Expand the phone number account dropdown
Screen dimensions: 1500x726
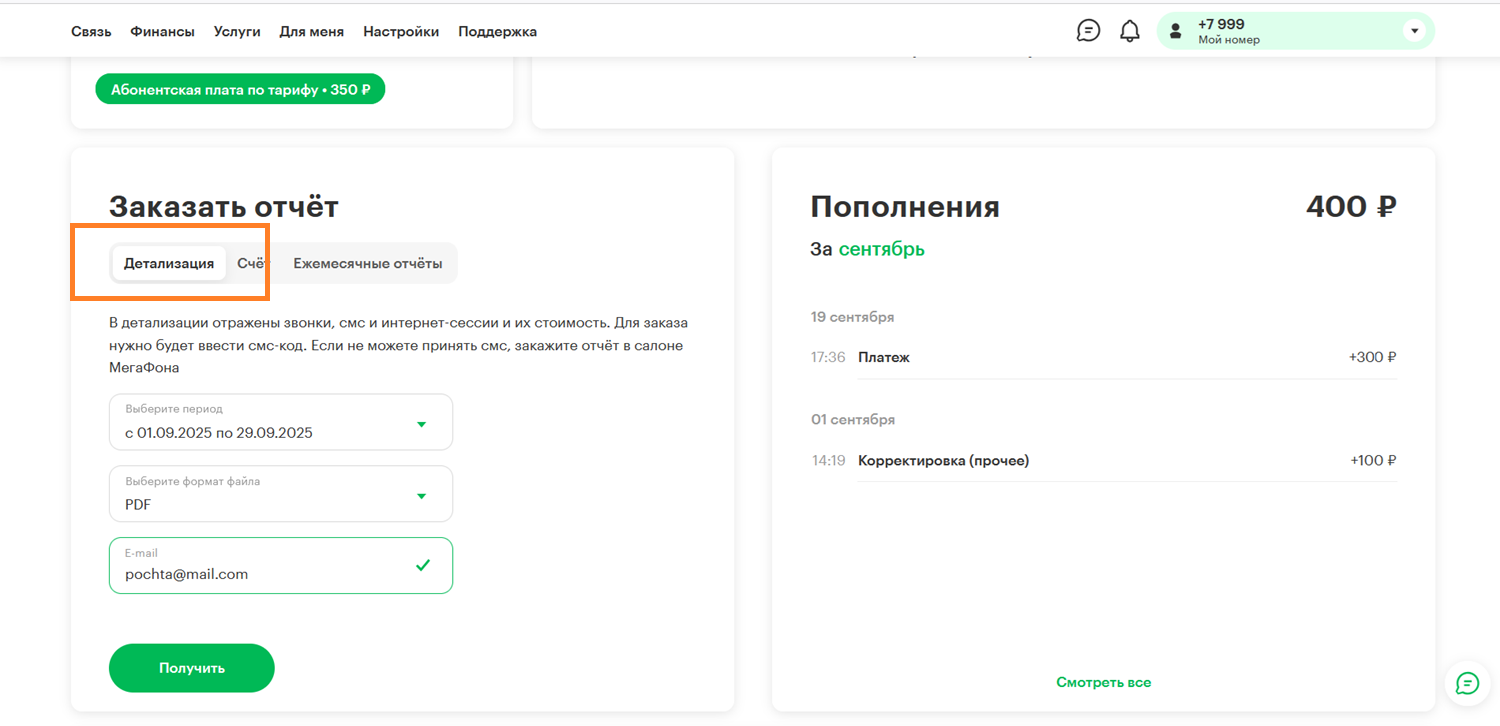click(x=1413, y=30)
